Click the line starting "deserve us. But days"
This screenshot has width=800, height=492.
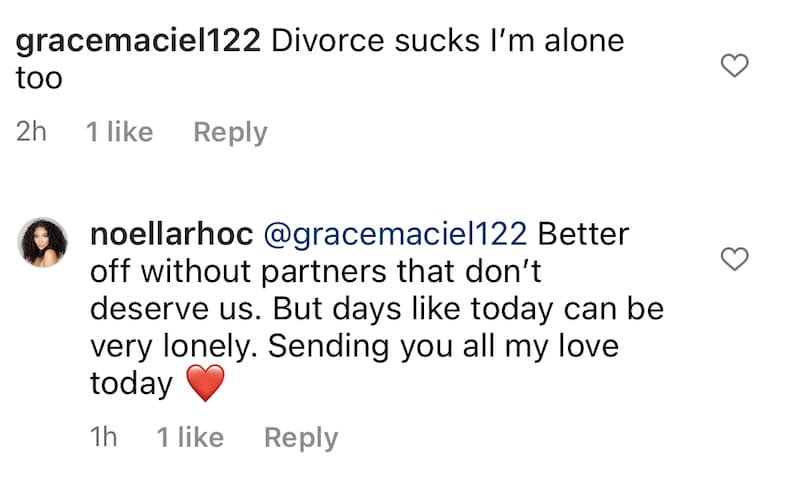tap(377, 310)
